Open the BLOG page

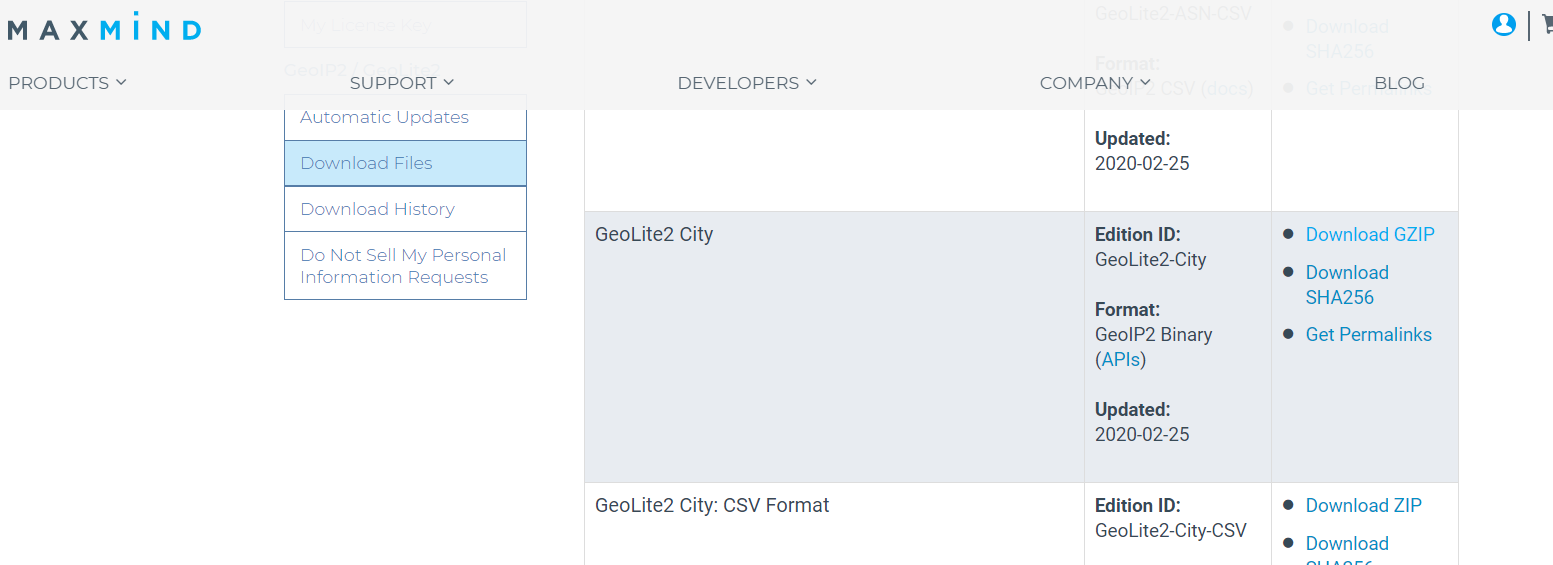click(x=1399, y=83)
